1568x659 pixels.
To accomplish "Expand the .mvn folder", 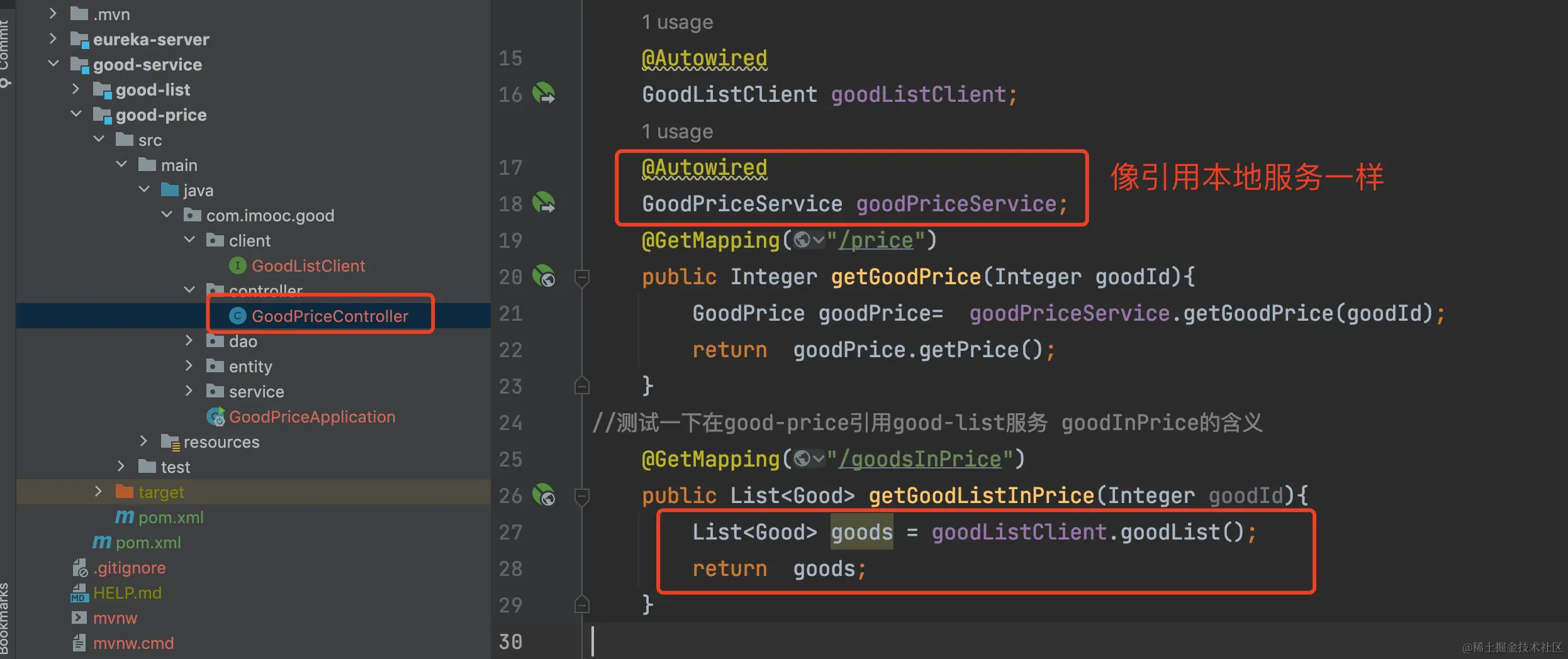I will coord(53,13).
